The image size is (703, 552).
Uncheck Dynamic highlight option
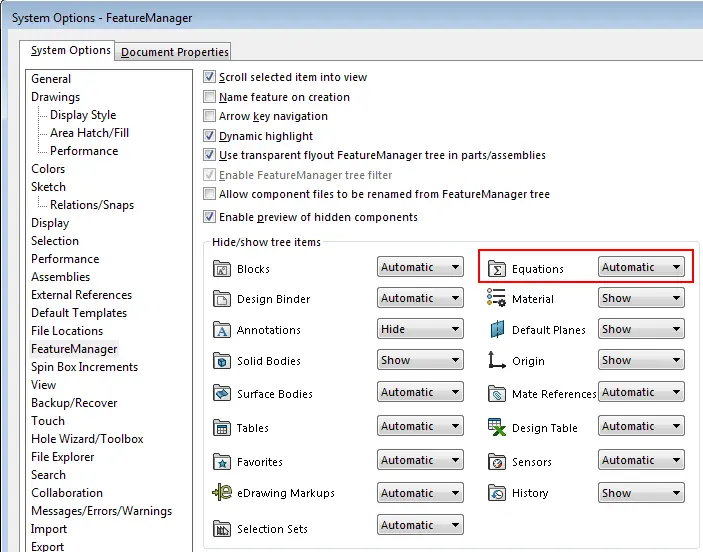tap(210, 136)
